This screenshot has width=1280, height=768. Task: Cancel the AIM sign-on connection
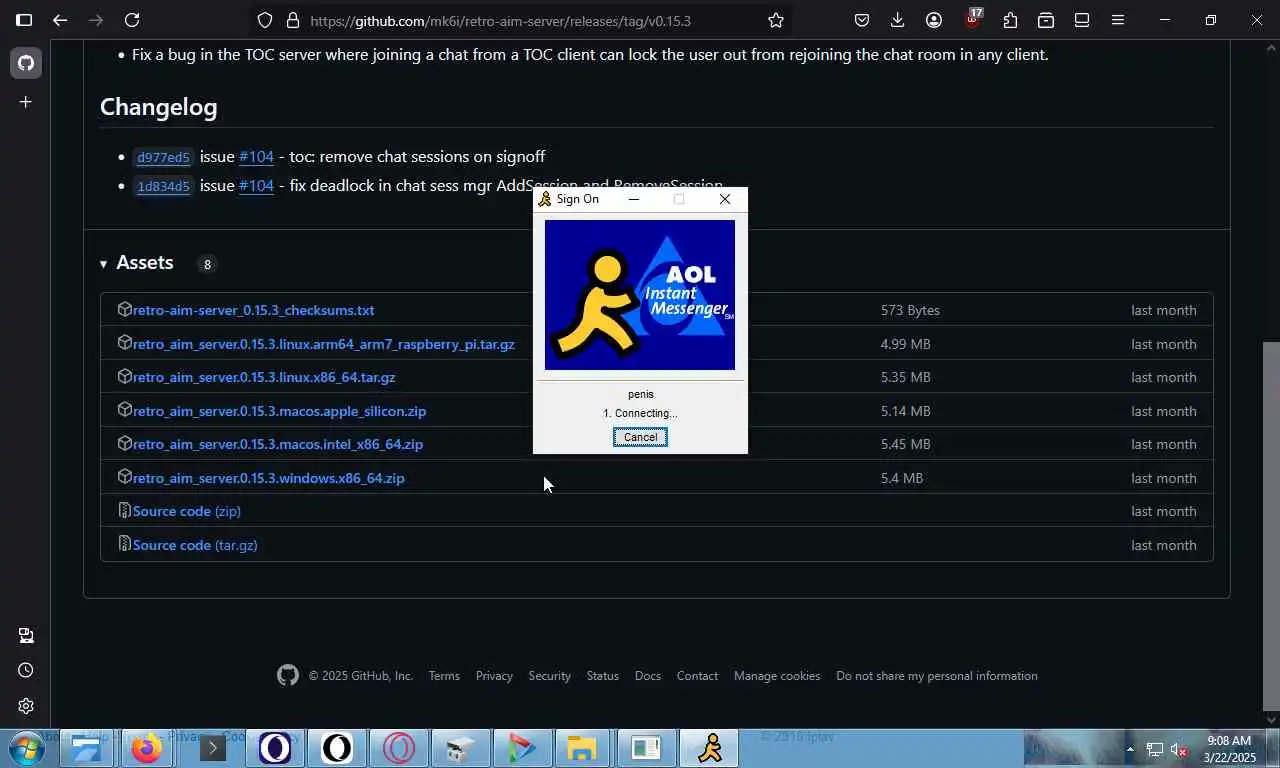pyautogui.click(x=640, y=437)
